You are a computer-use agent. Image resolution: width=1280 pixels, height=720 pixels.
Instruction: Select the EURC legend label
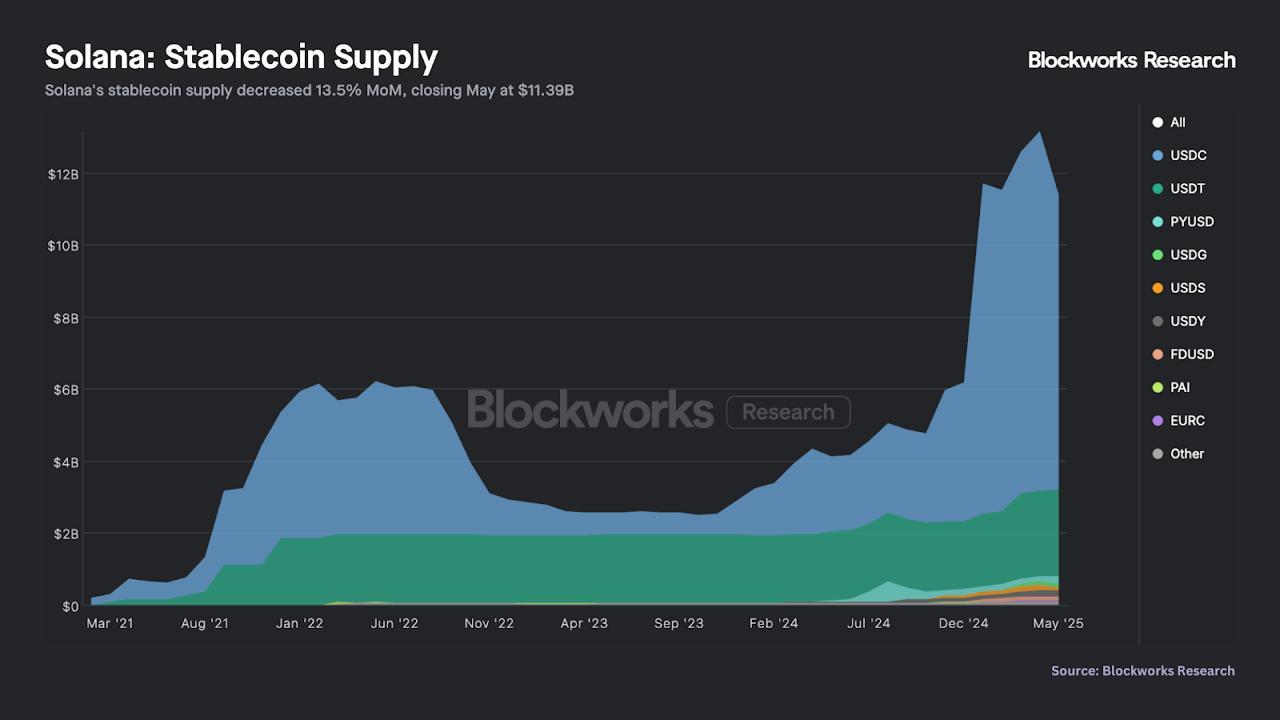coord(1187,420)
